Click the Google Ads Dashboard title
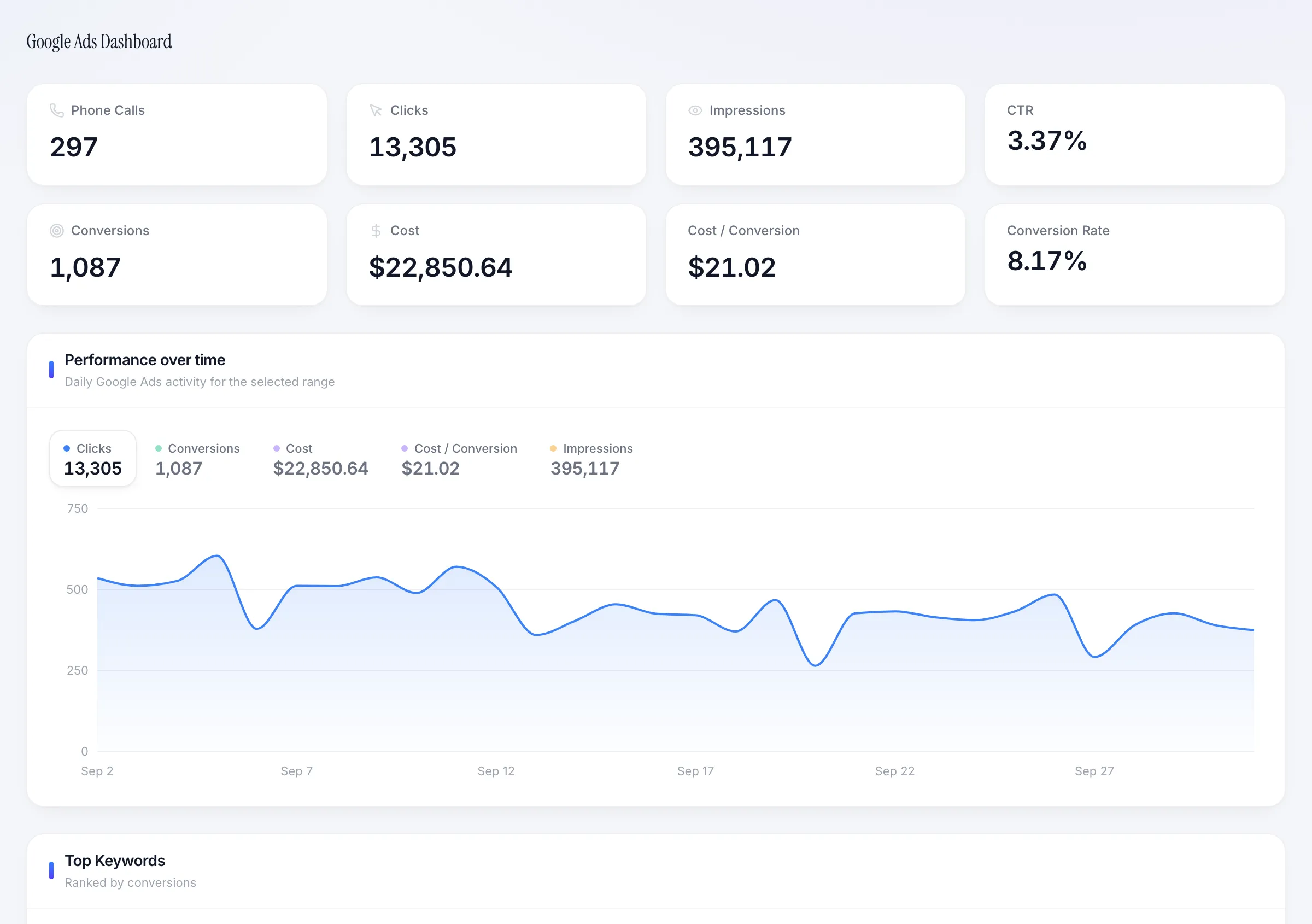 [x=99, y=42]
